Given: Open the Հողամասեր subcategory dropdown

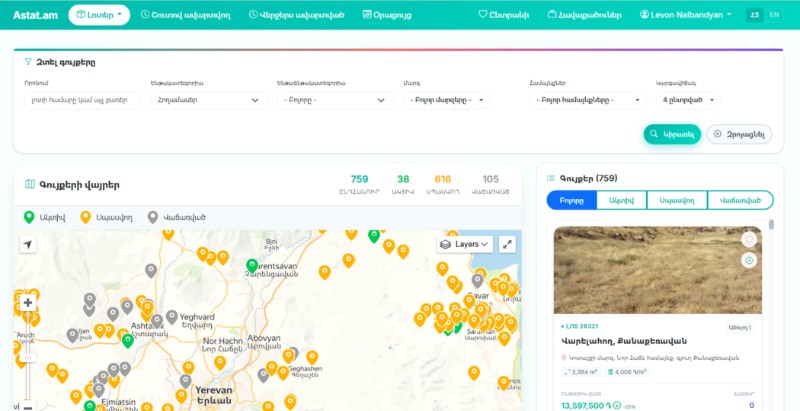Looking at the screenshot, I should coord(209,100).
